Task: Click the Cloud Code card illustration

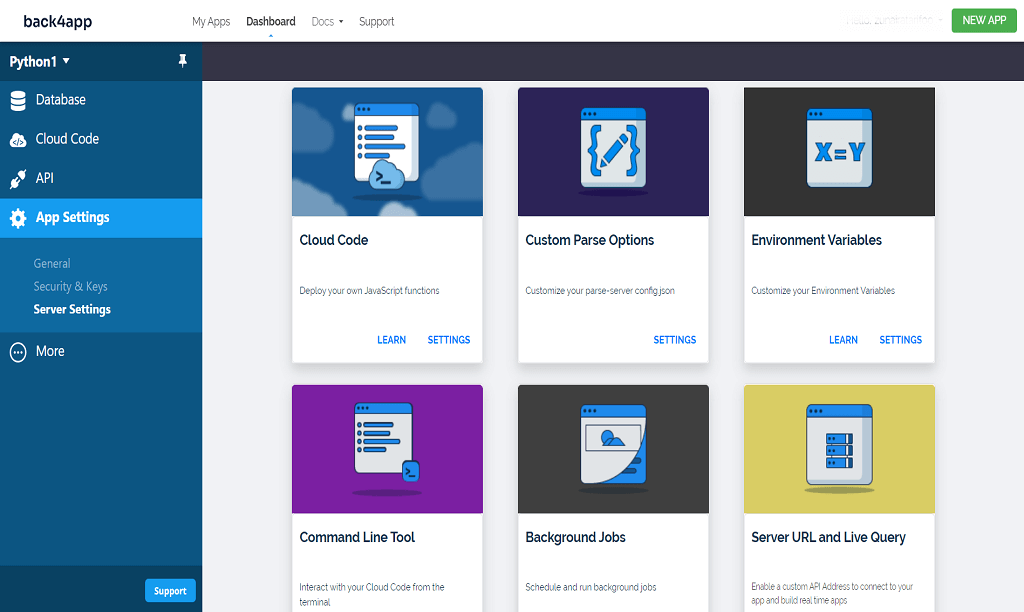Action: click(387, 152)
